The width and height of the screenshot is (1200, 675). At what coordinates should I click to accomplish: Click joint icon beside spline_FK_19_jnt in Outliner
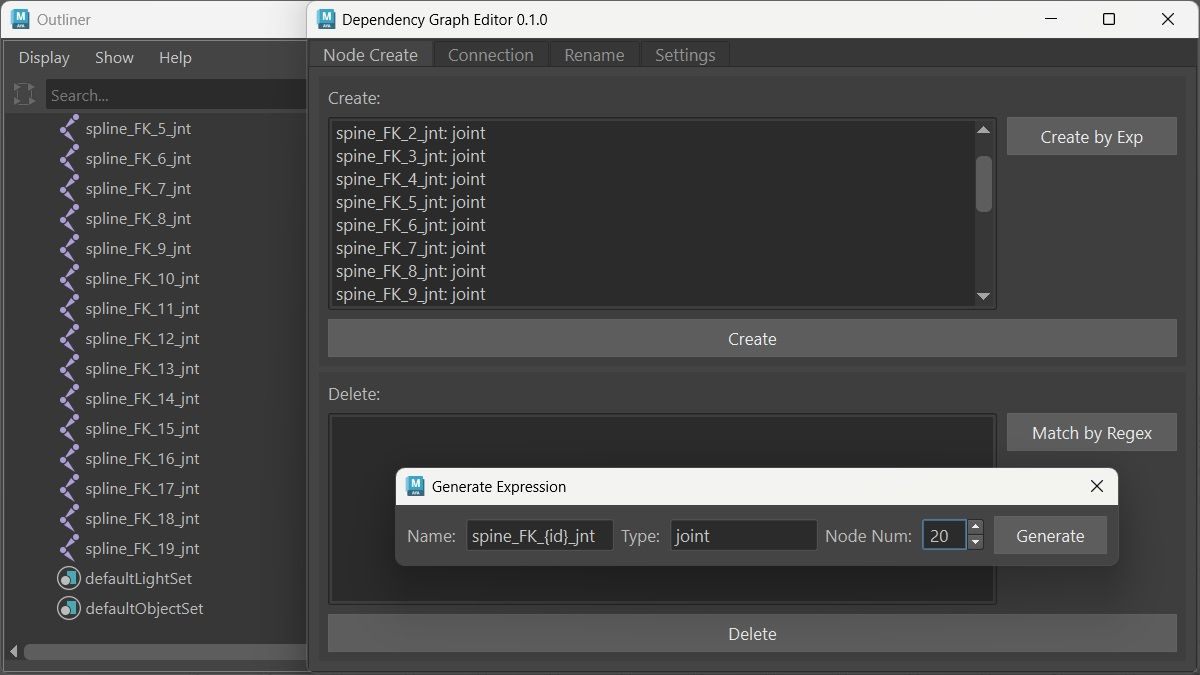[x=69, y=548]
